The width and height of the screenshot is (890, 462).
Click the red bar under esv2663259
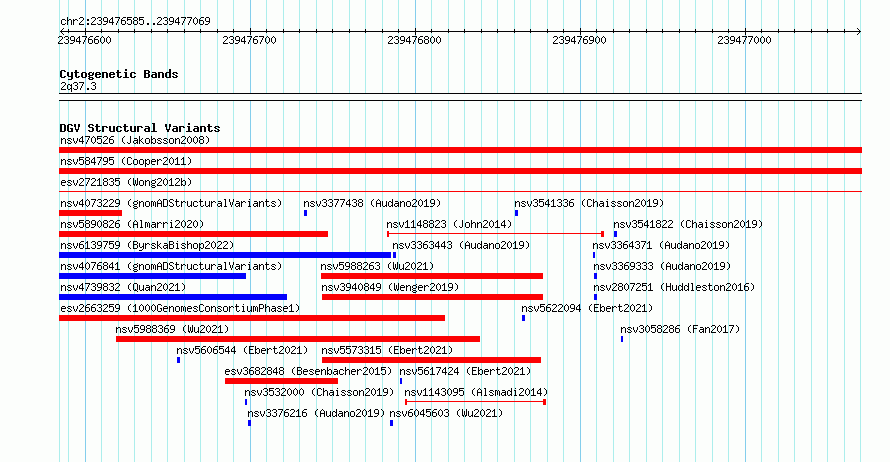252,318
